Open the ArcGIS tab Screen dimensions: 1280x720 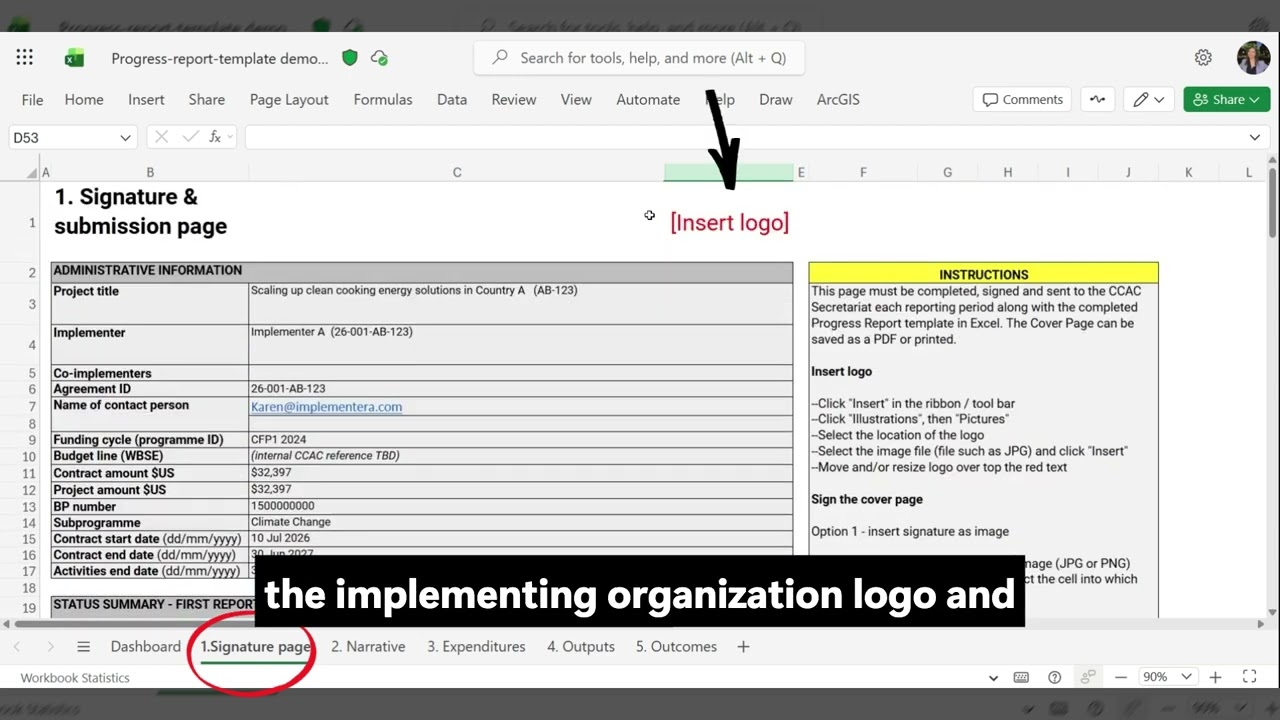coord(838,99)
